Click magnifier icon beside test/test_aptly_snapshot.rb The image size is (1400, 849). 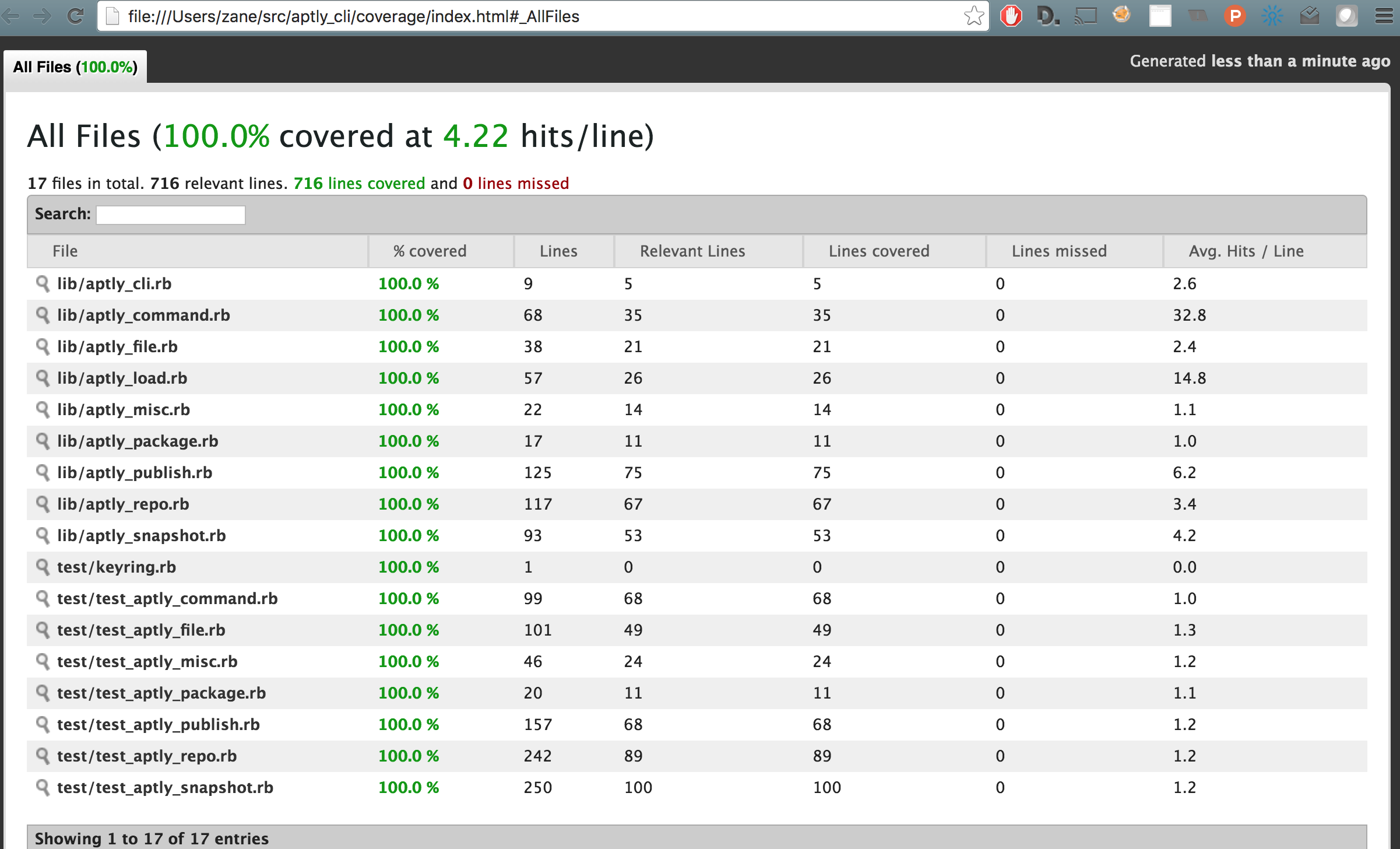(42, 788)
